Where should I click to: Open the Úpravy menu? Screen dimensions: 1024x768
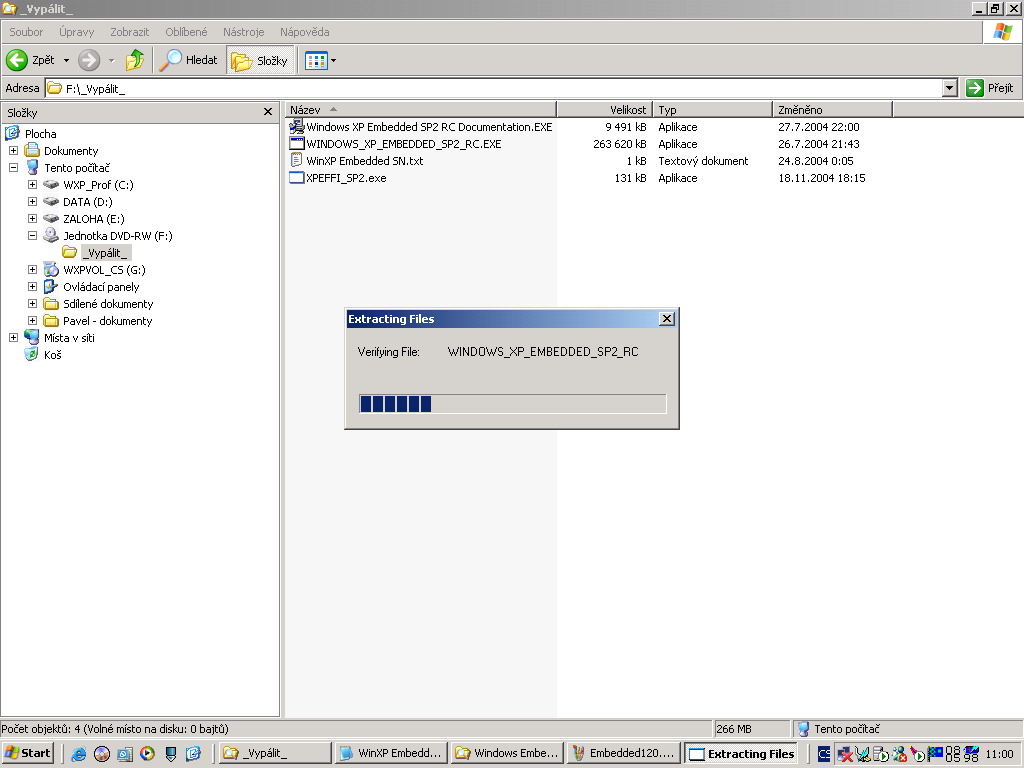pos(76,32)
